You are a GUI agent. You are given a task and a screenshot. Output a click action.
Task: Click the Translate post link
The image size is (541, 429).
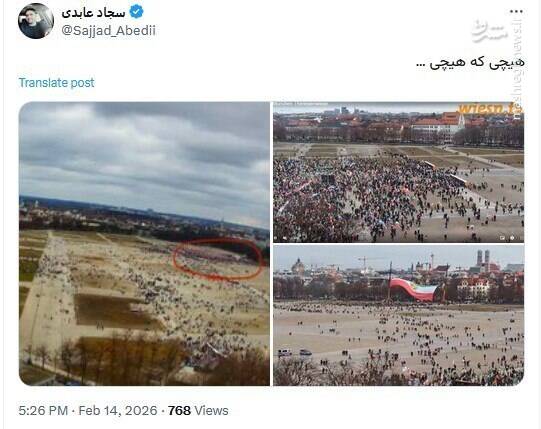[56, 83]
